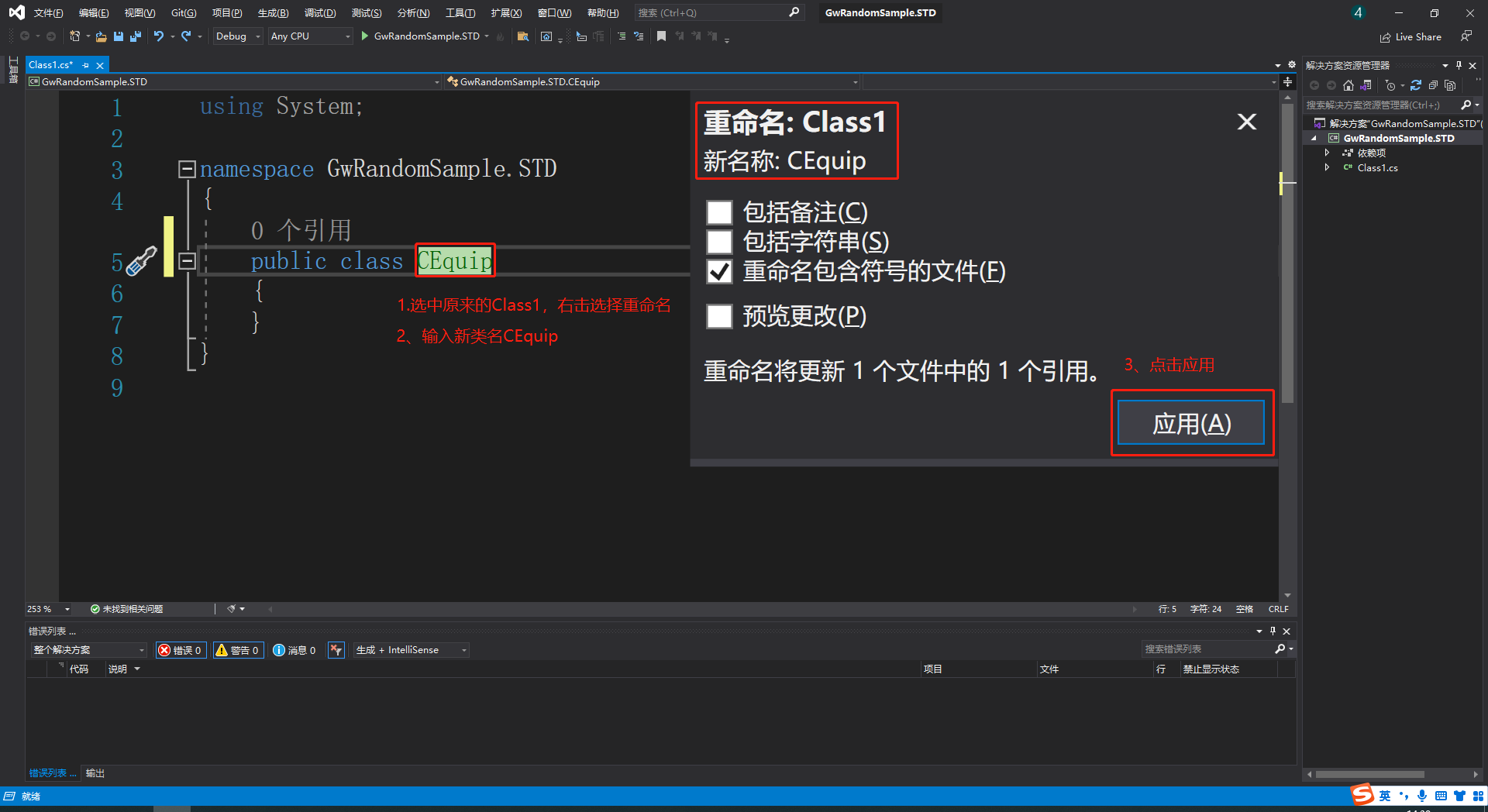Click the Save All toolbar icon
This screenshot has height=812, width=1488.
(136, 36)
